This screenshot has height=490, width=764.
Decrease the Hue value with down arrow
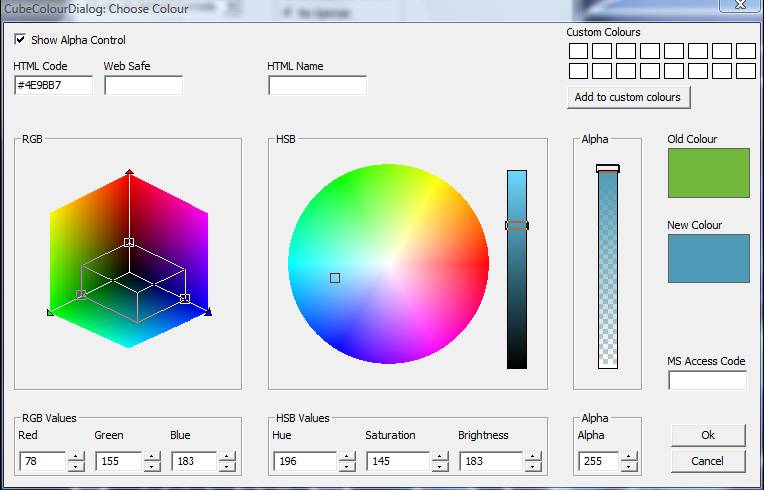347,466
